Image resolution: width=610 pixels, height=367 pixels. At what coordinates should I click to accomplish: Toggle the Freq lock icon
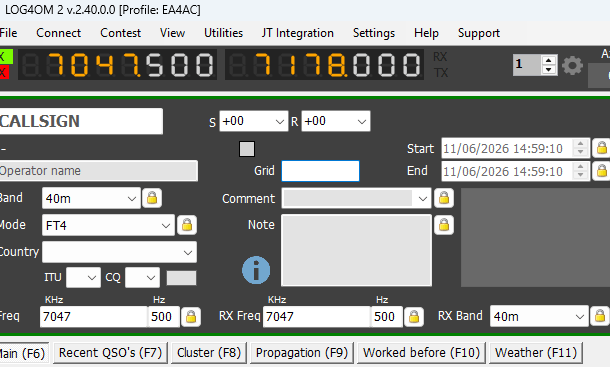[191, 316]
